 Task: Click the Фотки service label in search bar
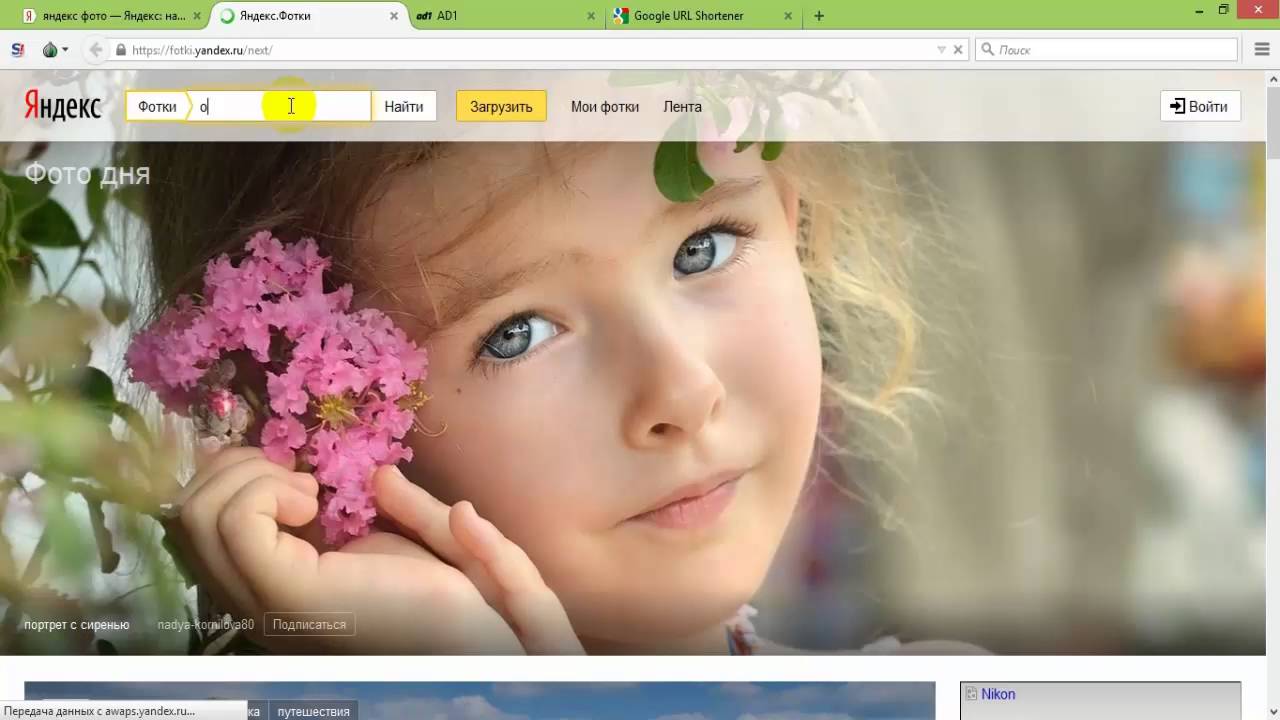pyautogui.click(x=157, y=107)
